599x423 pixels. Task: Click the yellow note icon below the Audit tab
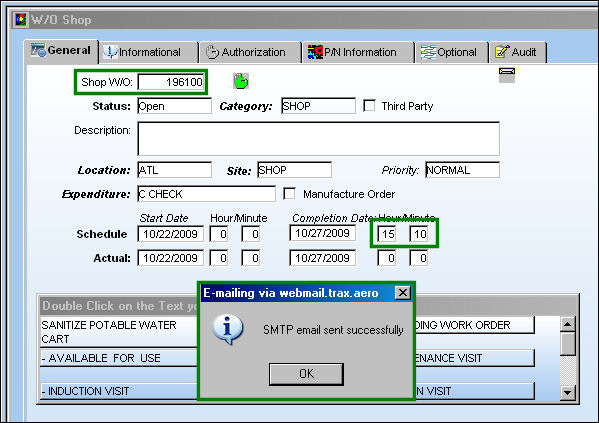coord(507,75)
